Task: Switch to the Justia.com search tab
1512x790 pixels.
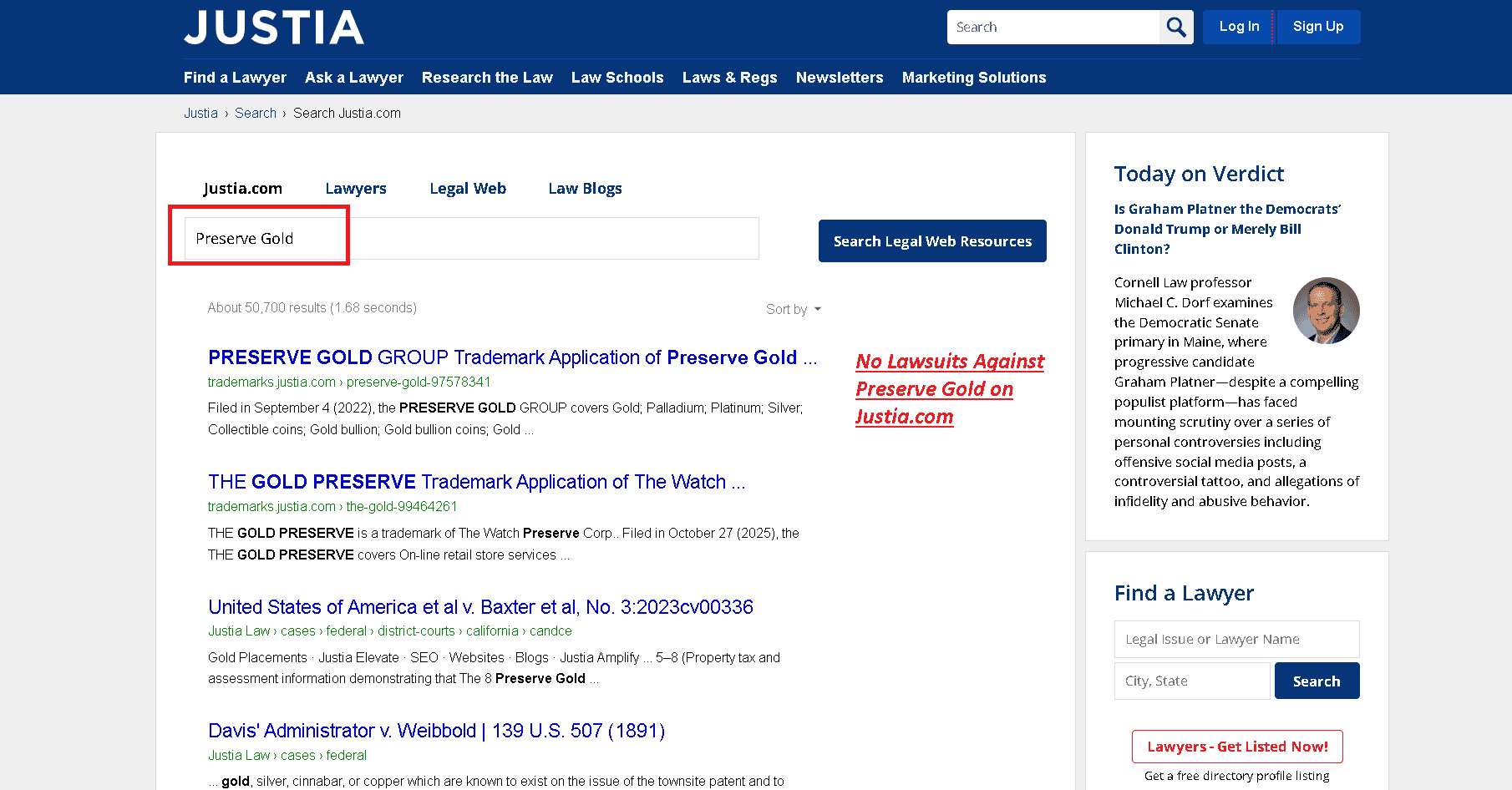Action: 243,189
